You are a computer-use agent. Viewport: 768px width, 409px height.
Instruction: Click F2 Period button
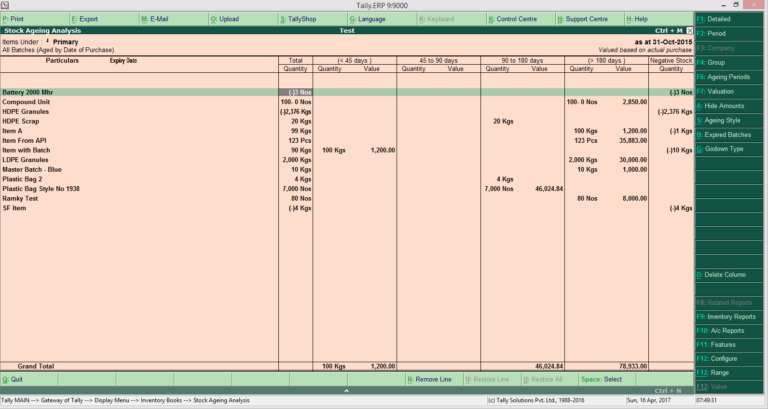(730, 33)
